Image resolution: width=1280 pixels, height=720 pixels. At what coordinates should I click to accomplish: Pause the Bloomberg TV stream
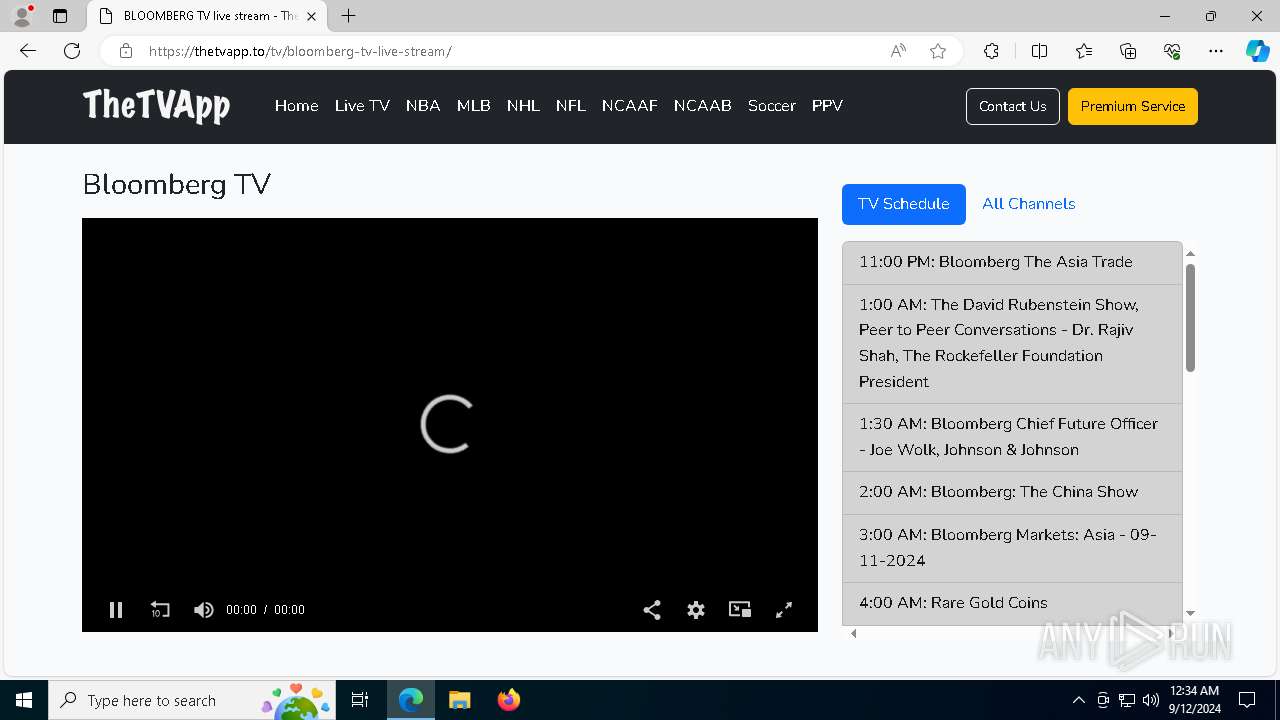[x=116, y=609]
